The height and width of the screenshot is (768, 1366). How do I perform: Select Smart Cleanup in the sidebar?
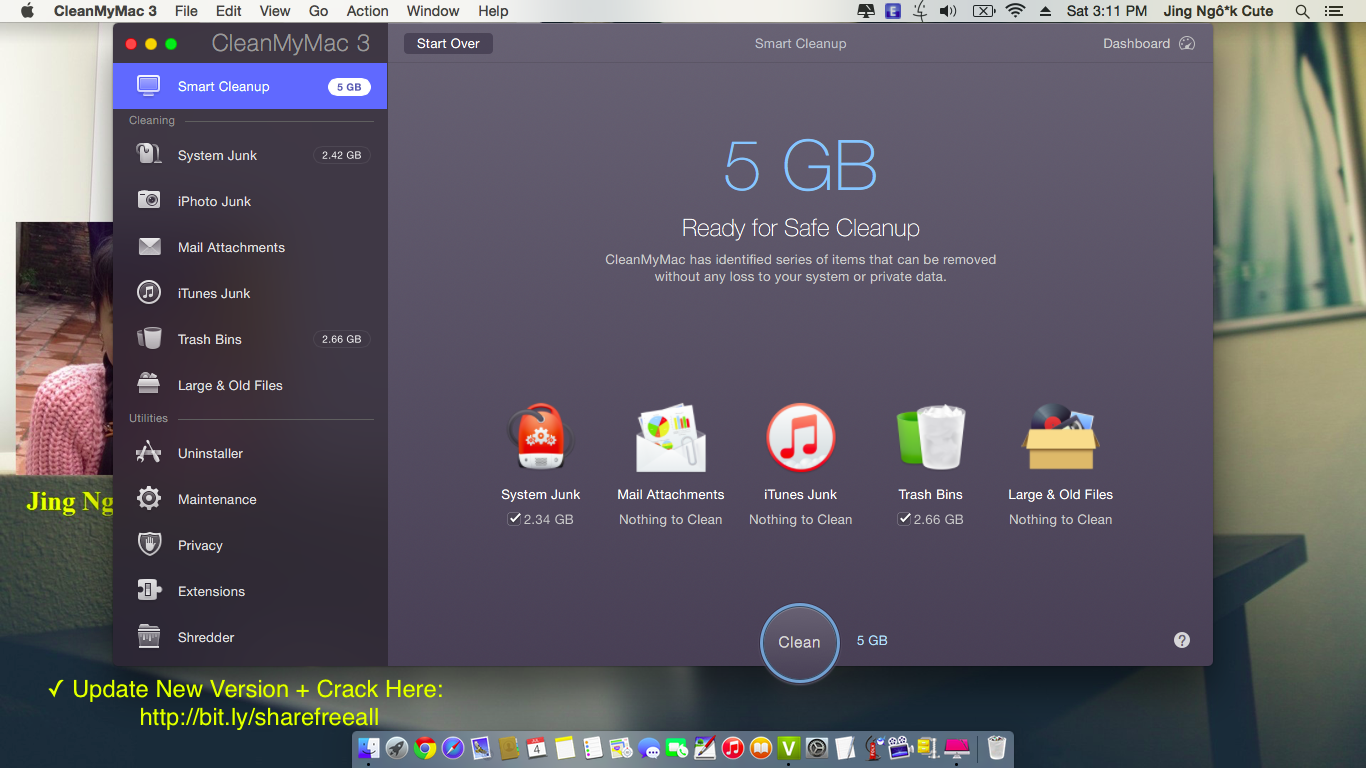click(250, 86)
